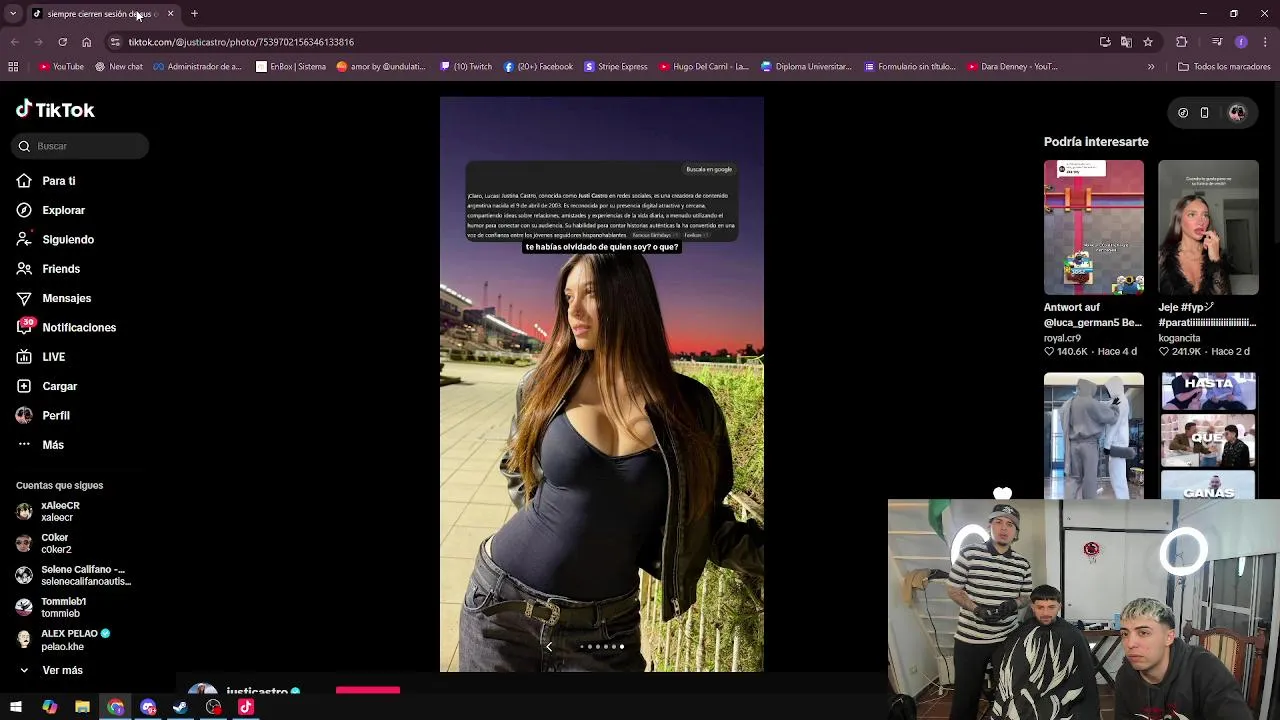Open the Chrome apps grid shortcut
Viewport: 1280px width, 720px height.
[x=13, y=67]
